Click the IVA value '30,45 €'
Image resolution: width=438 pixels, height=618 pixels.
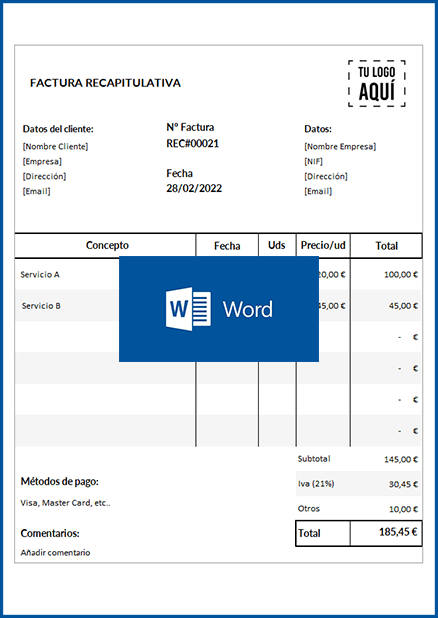[x=403, y=484]
